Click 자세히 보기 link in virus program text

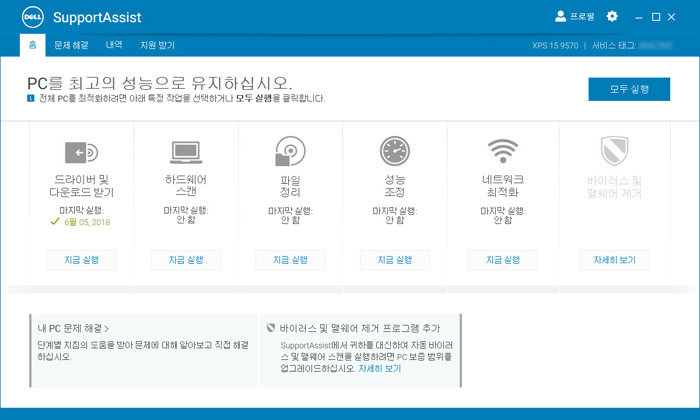[380, 369]
